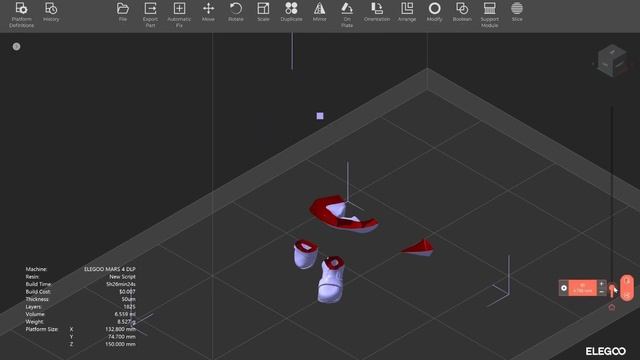Decrease layer with the minus stepper

tap(601, 292)
